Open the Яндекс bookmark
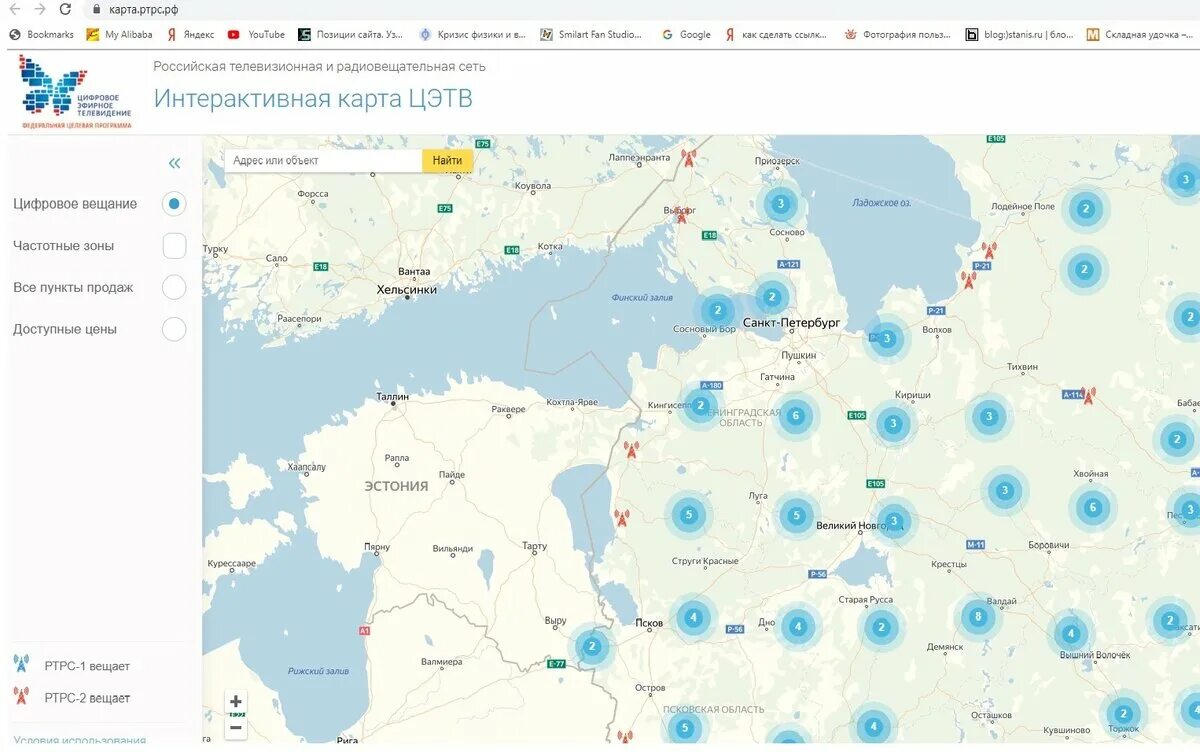The width and height of the screenshot is (1200, 752). [190, 34]
